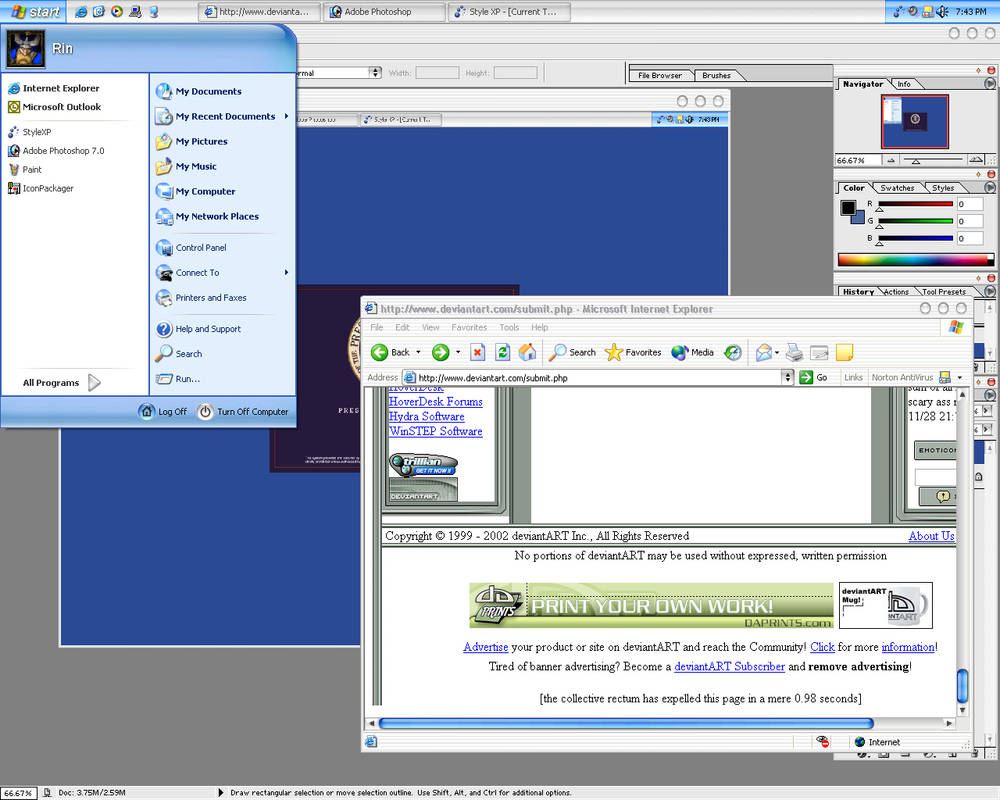
Task: Click the Navigator zoom slider
Action: pos(916,161)
